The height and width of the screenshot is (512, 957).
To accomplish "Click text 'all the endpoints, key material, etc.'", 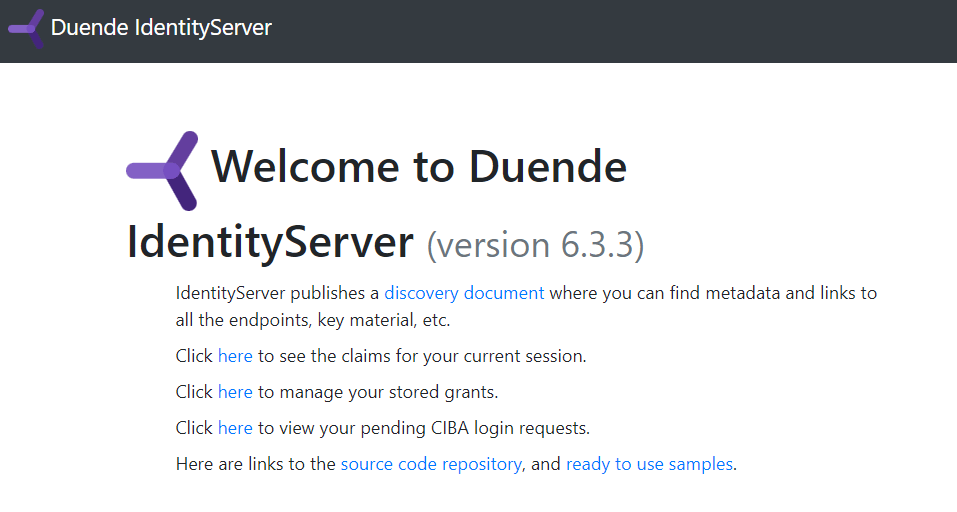I will tap(312, 320).
